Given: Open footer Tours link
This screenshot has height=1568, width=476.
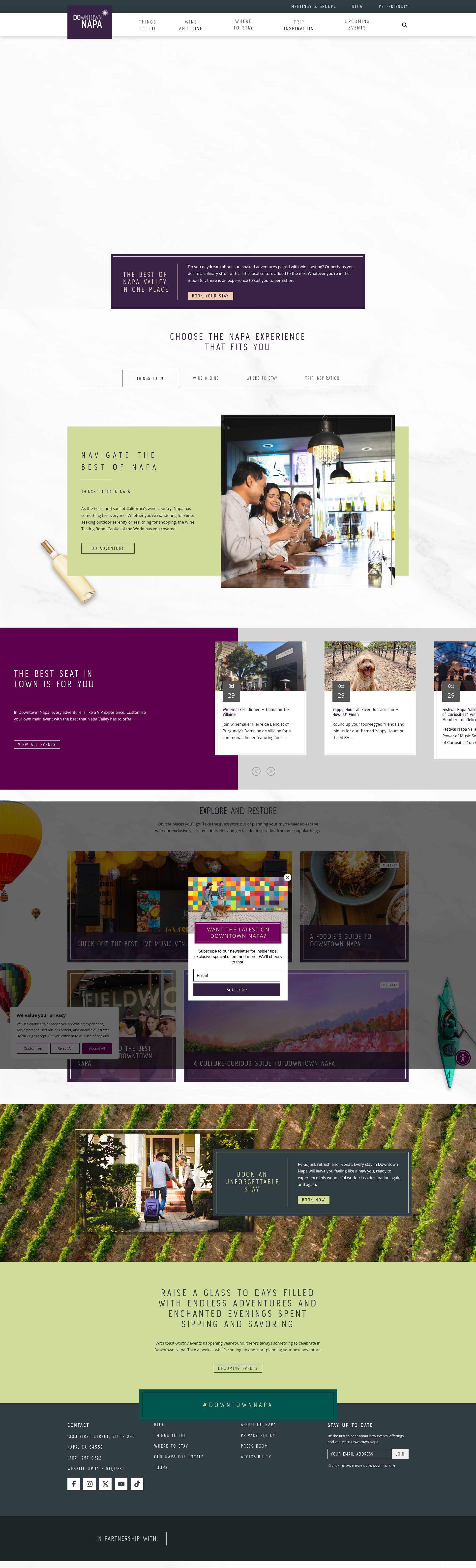Looking at the screenshot, I should (161, 1467).
